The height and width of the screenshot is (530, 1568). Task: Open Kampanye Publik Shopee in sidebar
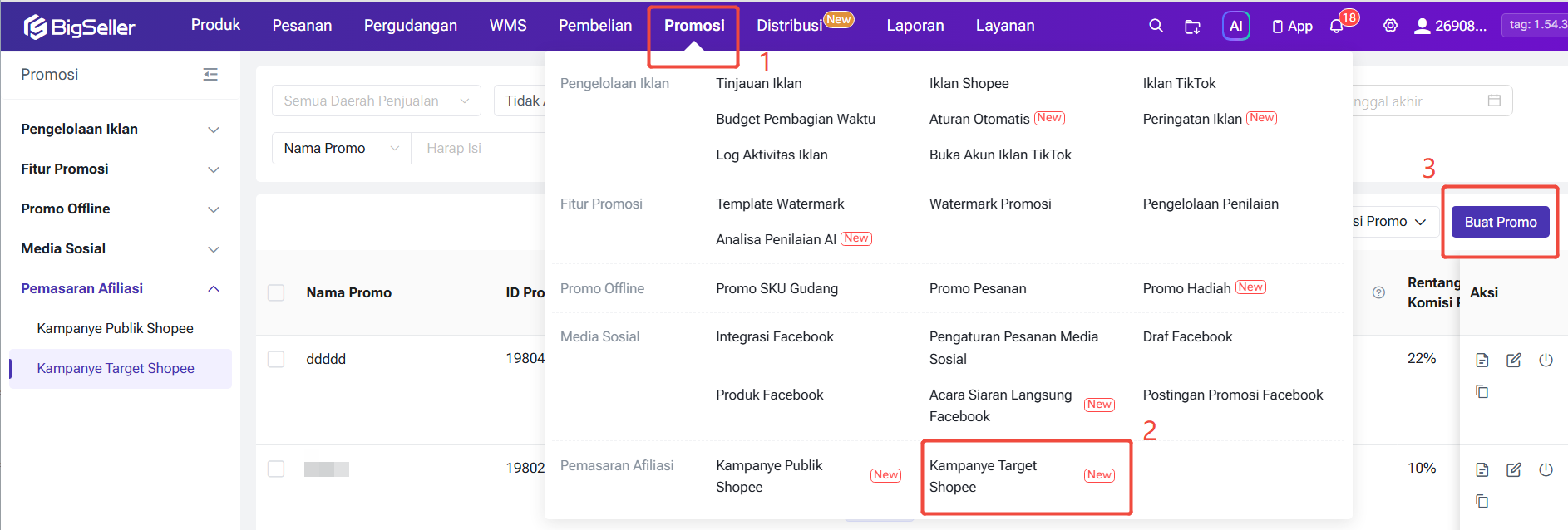point(115,328)
